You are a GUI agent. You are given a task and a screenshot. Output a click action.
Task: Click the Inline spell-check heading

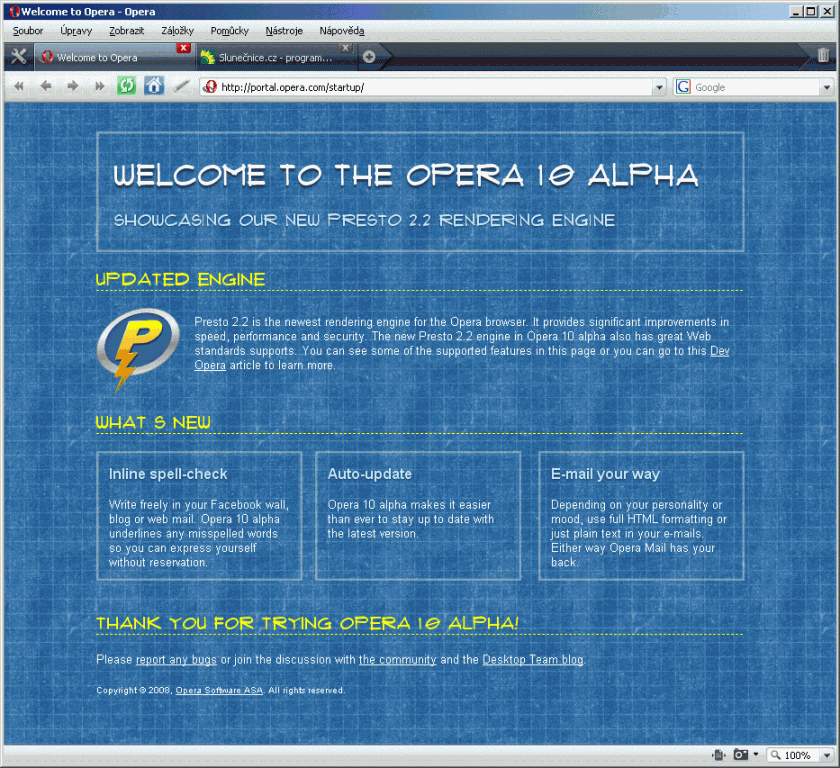coord(168,475)
